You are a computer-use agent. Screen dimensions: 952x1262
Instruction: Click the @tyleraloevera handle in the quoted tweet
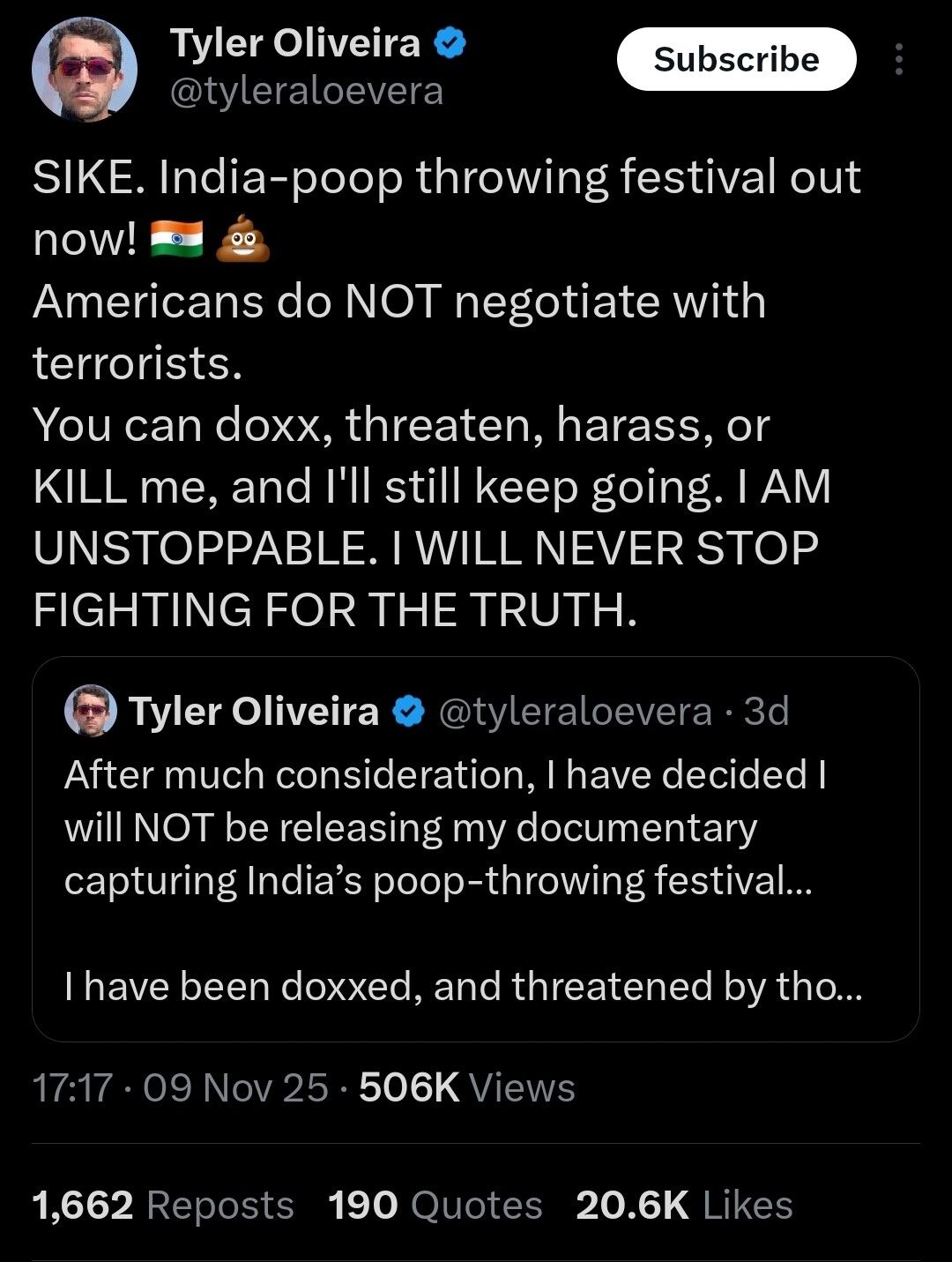[x=575, y=712]
